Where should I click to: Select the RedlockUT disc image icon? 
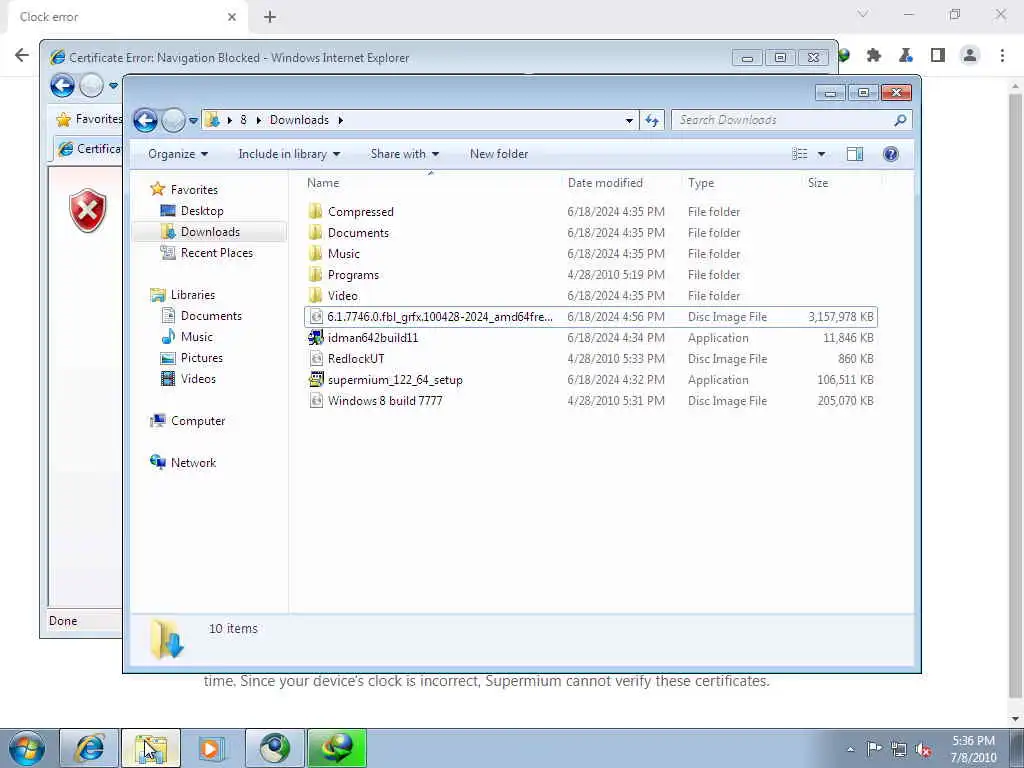click(x=316, y=359)
